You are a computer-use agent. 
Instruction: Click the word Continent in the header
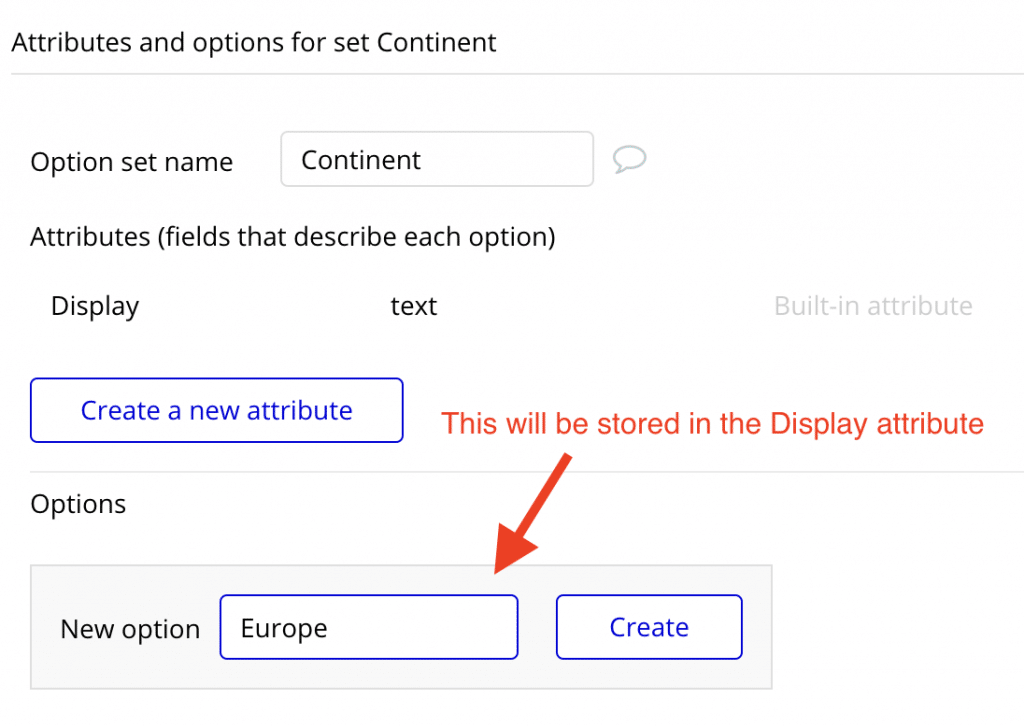[x=436, y=42]
